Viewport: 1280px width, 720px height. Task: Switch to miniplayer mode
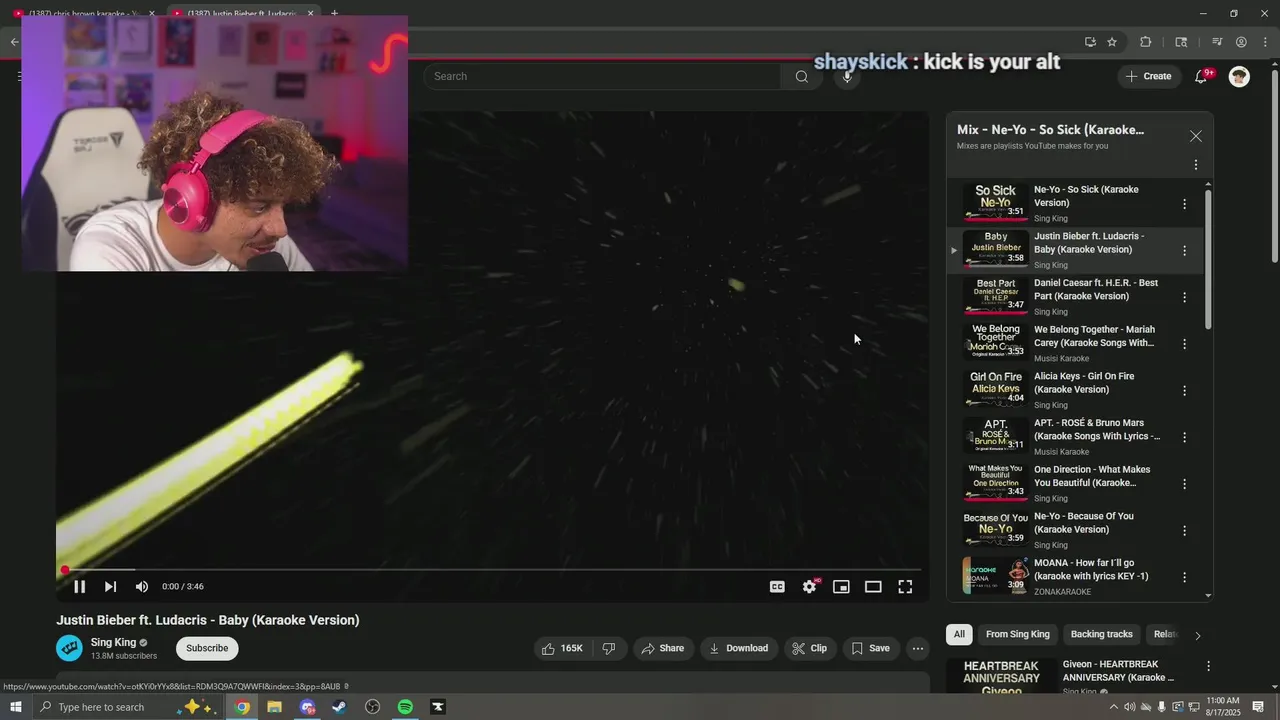pyautogui.click(x=841, y=587)
